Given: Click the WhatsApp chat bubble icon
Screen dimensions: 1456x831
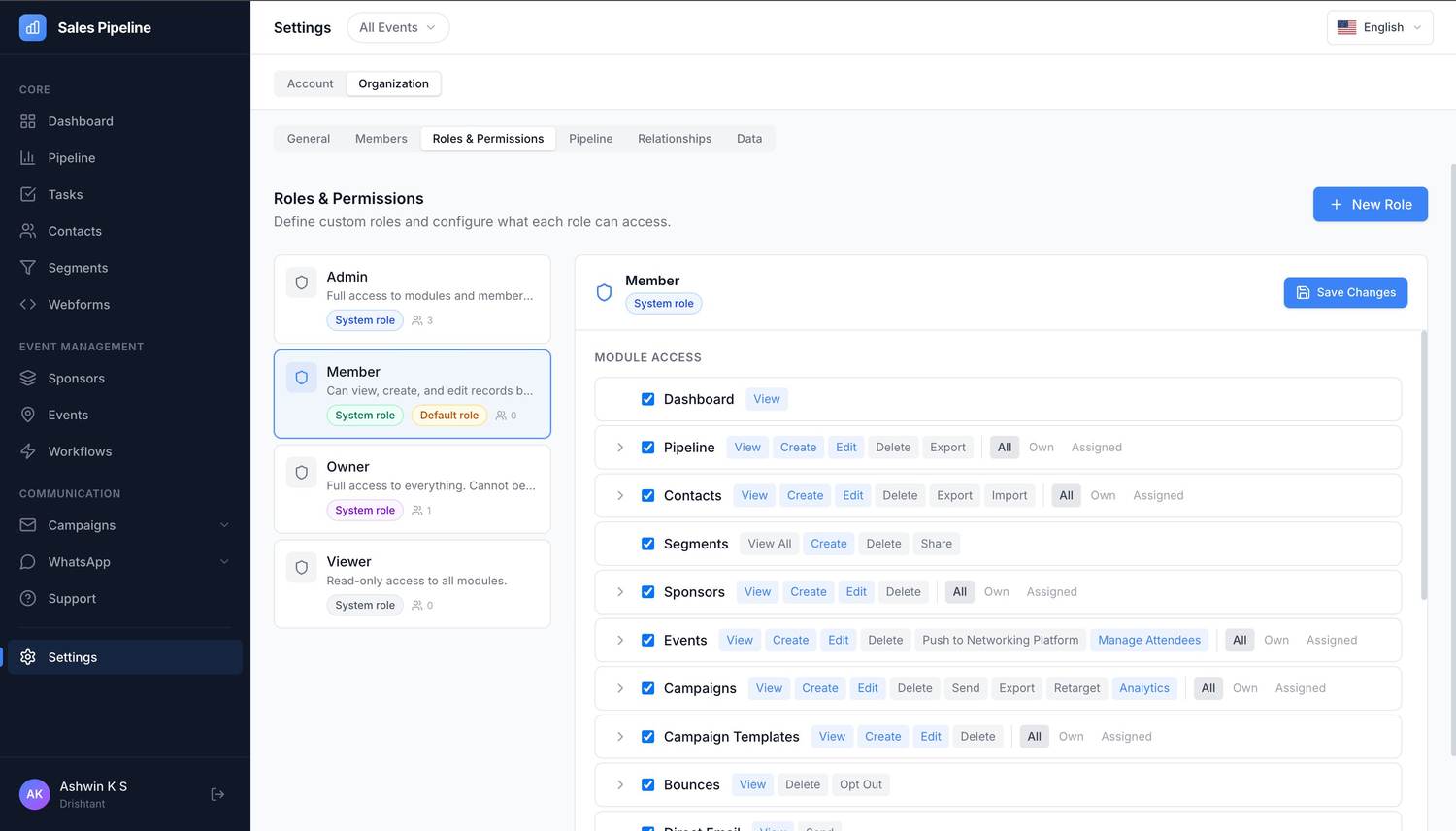Looking at the screenshot, I should tap(28, 562).
